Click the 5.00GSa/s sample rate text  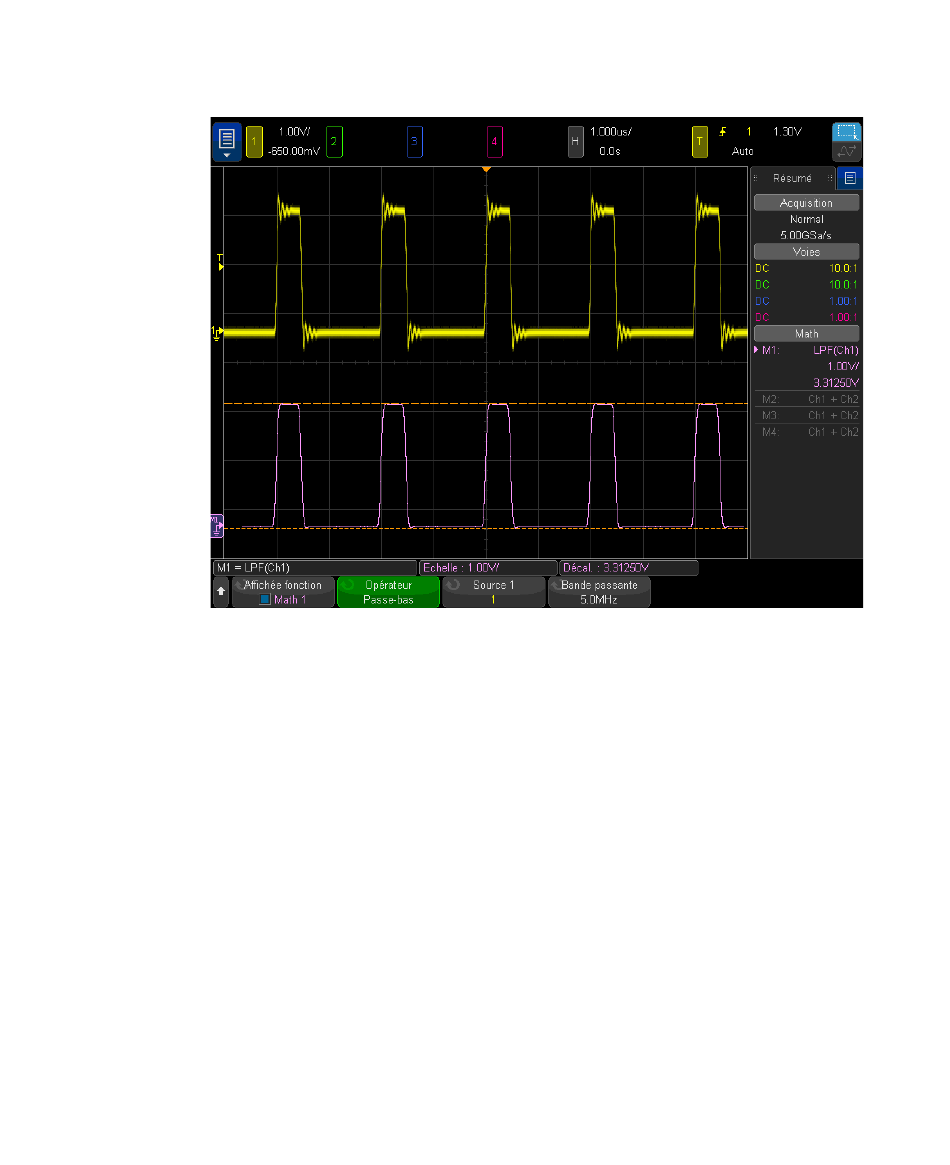click(x=806, y=235)
